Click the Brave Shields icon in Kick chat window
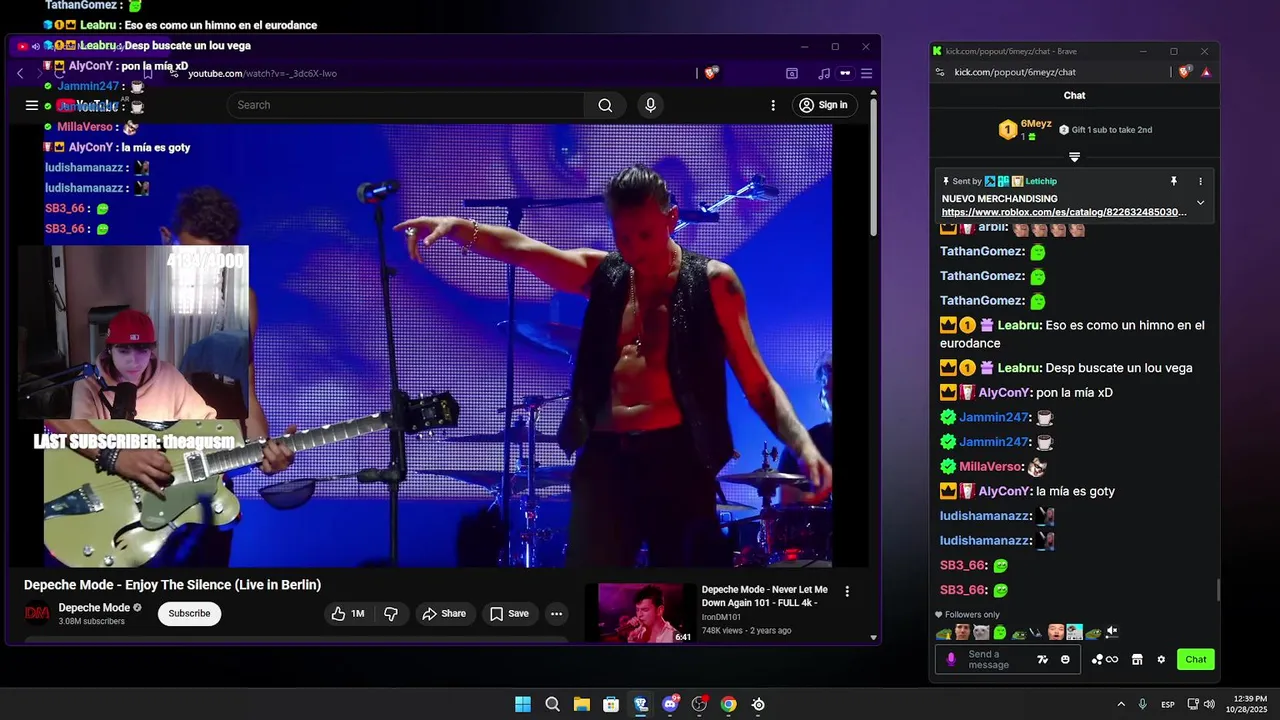Screen dimensions: 1280x720 tap(1185, 72)
